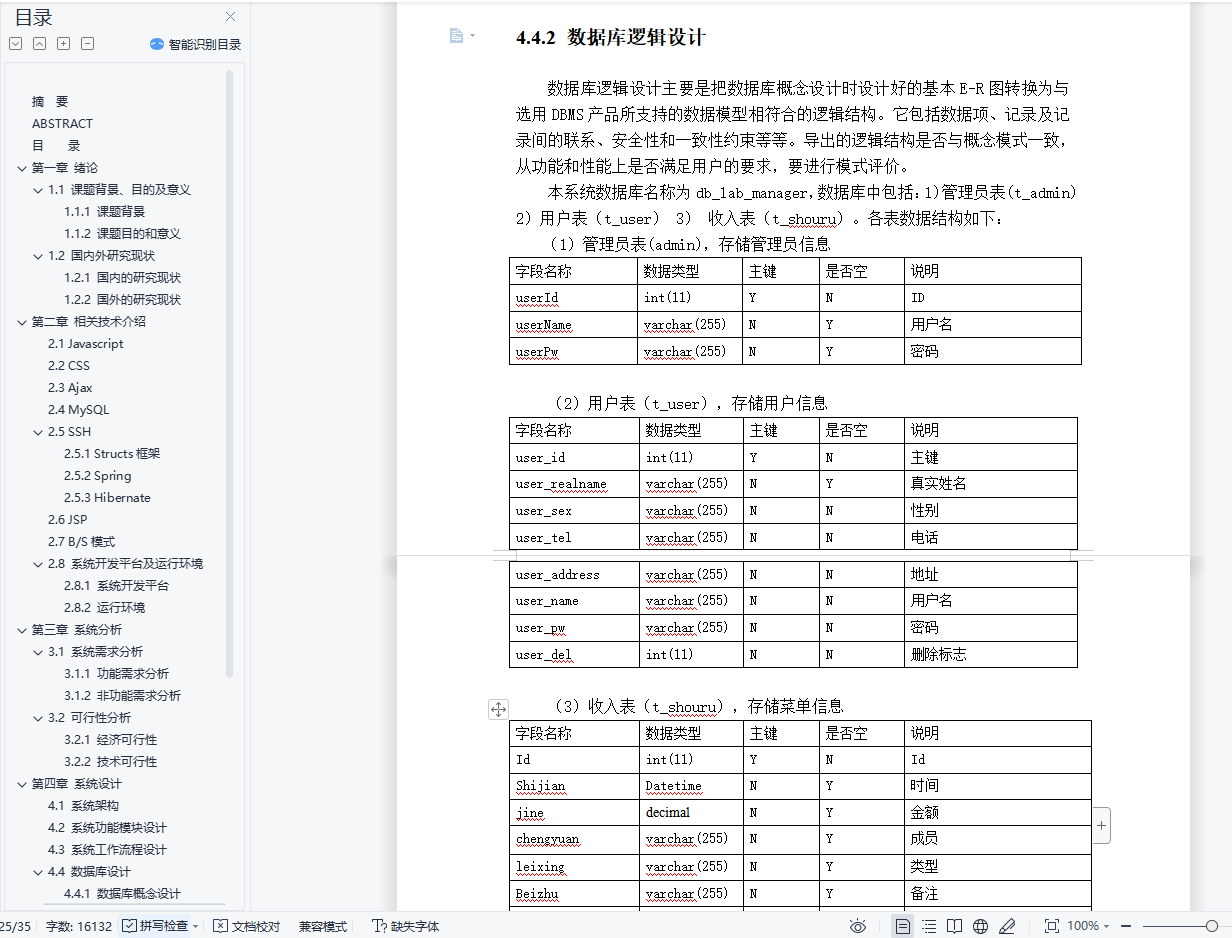Go to 4.3 系统工作流程设计 heading

pos(107,850)
